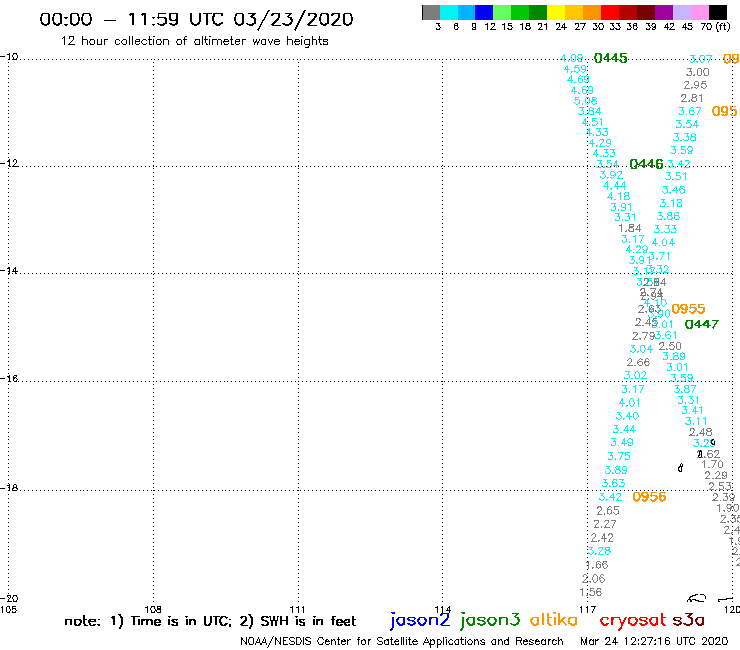
Task: Select the wave height value '4.51'
Action: point(593,122)
